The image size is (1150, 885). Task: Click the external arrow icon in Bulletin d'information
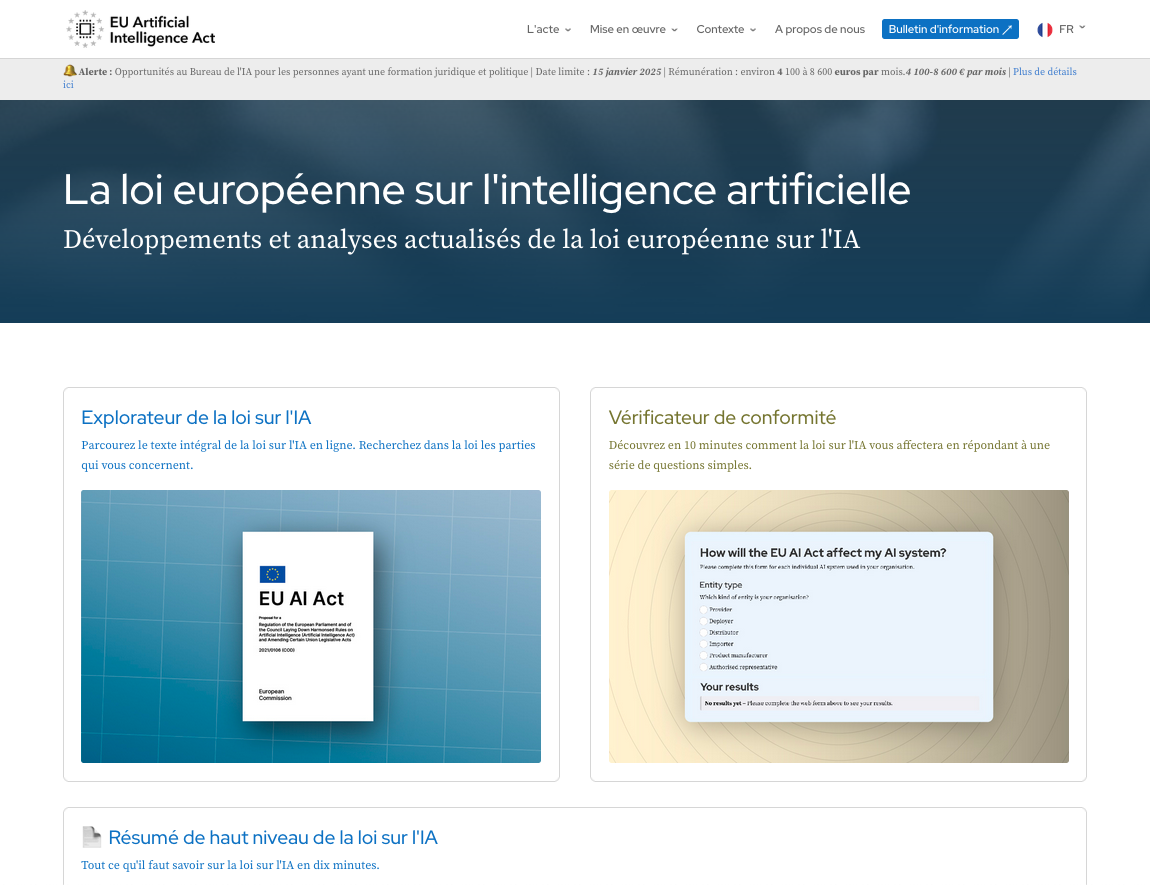(x=1007, y=30)
